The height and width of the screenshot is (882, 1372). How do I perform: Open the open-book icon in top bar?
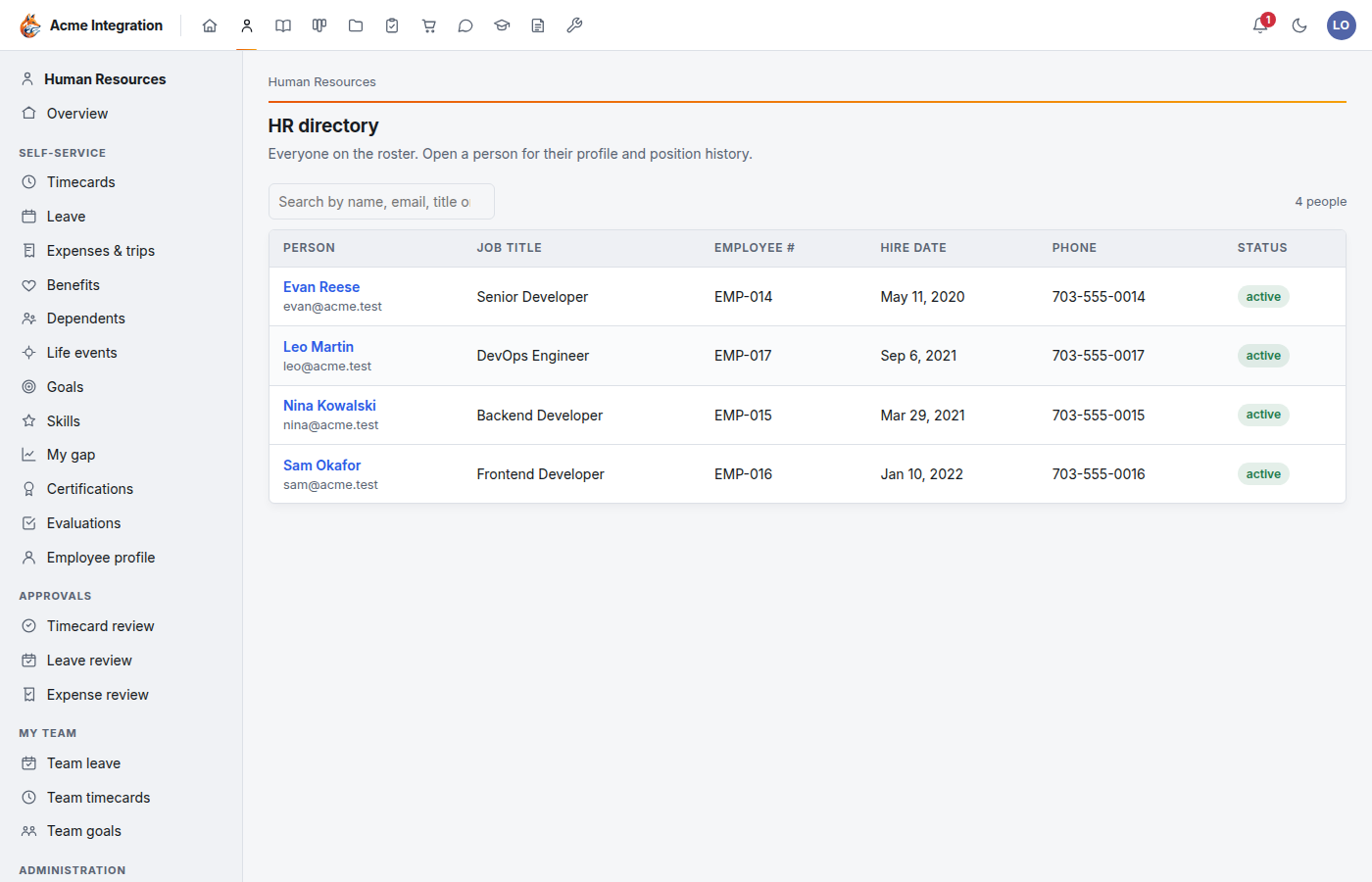coord(283,25)
